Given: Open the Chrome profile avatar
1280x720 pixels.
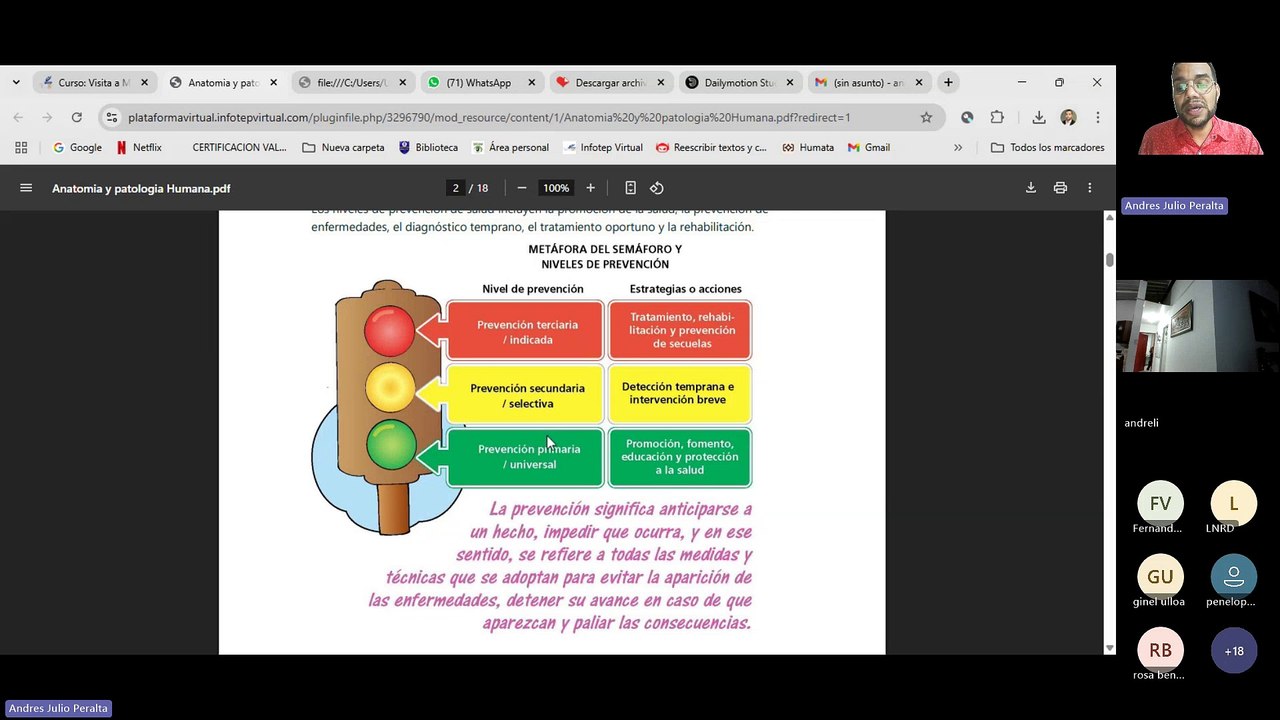Looking at the screenshot, I should pyautogui.click(x=1068, y=117).
